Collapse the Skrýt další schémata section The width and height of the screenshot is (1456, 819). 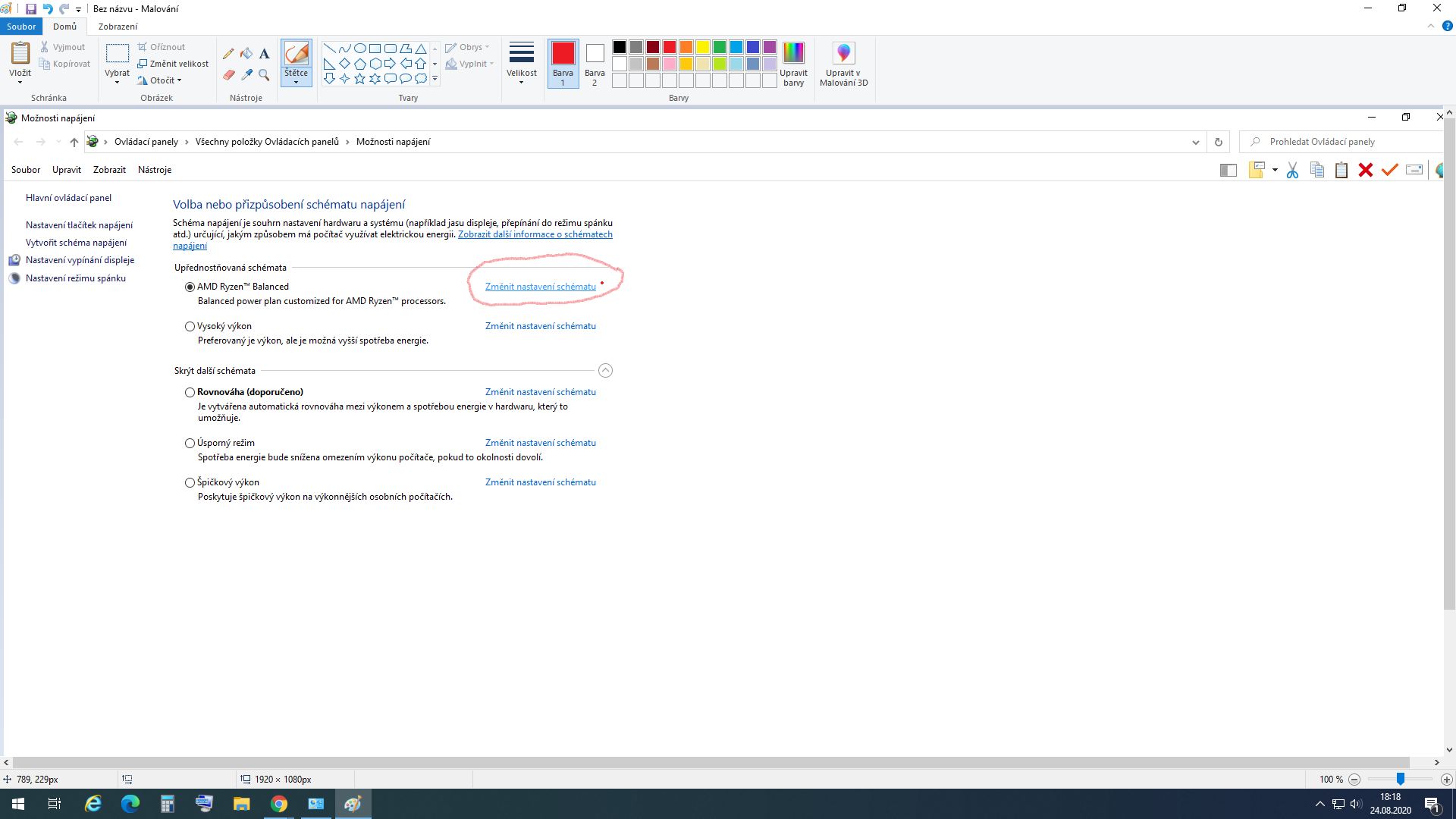point(605,371)
